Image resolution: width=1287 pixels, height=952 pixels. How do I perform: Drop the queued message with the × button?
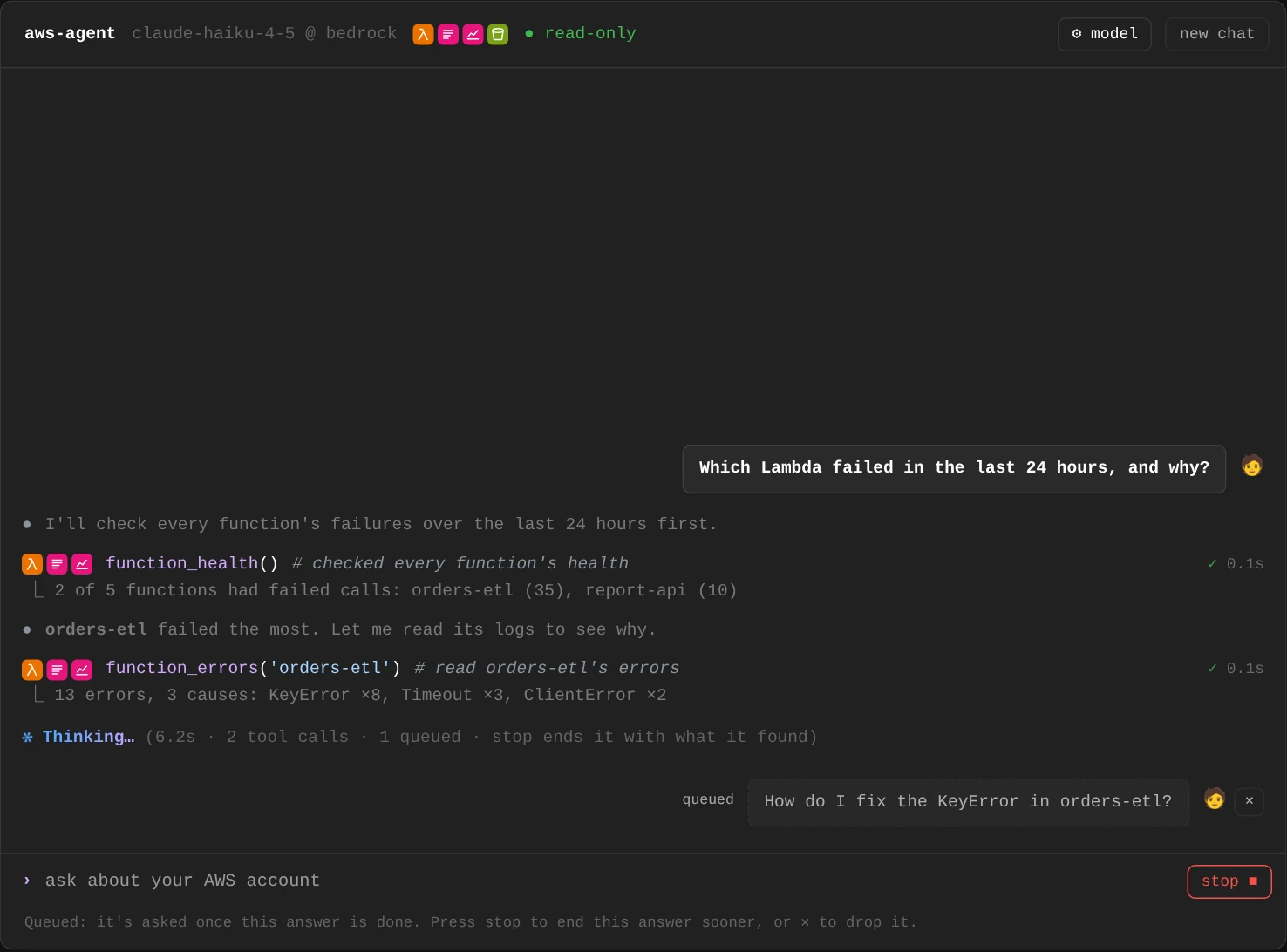tap(1250, 801)
